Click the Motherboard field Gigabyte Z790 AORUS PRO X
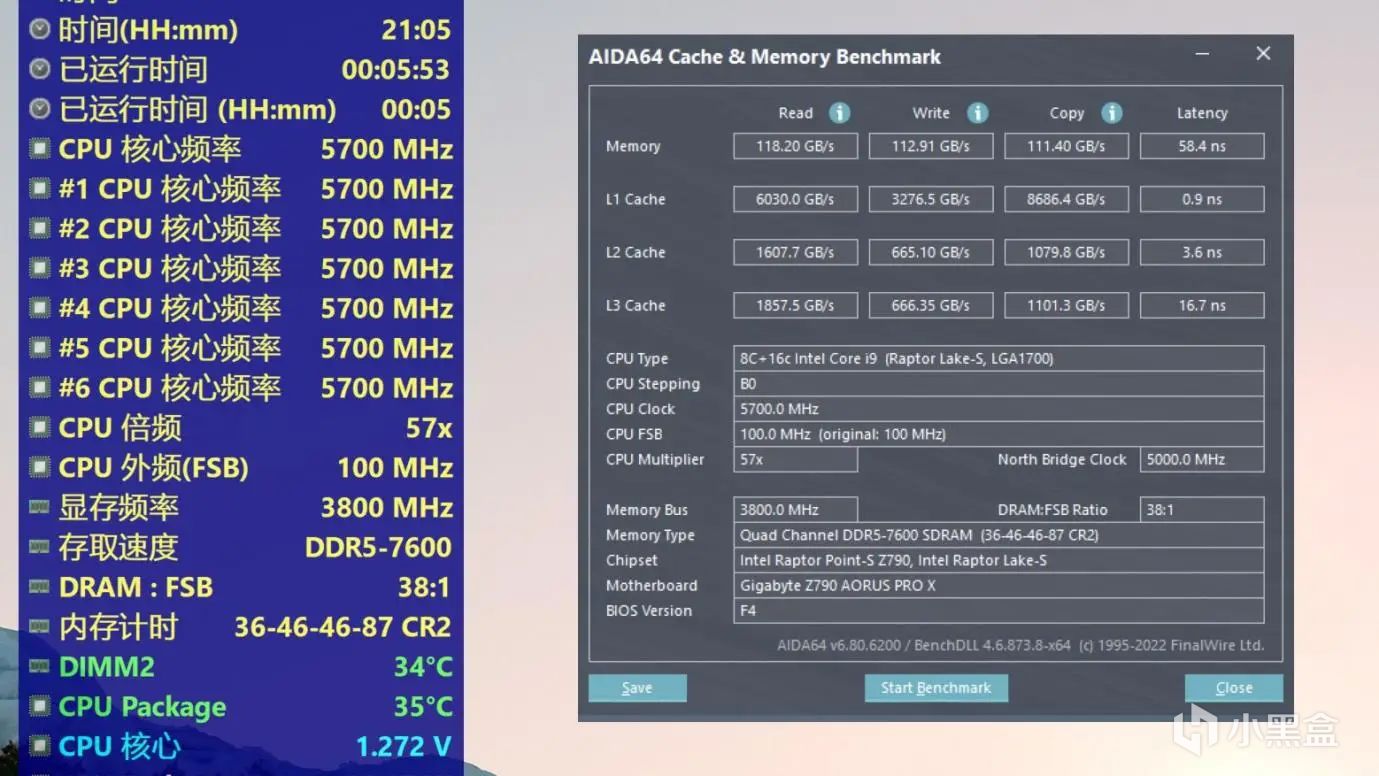 coord(999,585)
